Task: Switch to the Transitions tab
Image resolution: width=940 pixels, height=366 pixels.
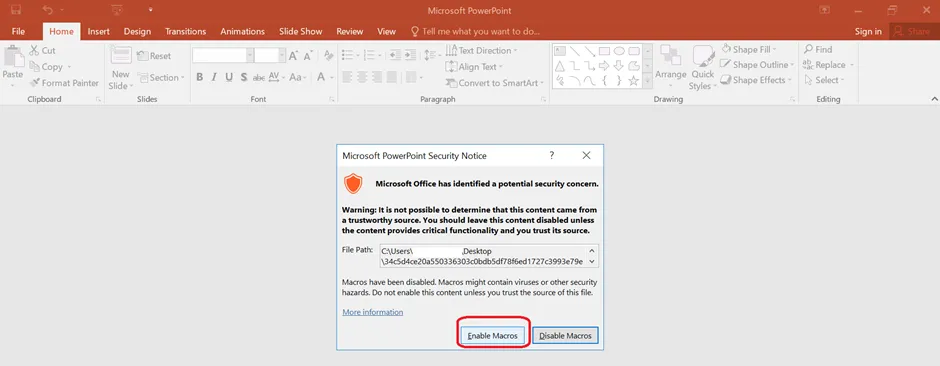Action: pos(185,31)
